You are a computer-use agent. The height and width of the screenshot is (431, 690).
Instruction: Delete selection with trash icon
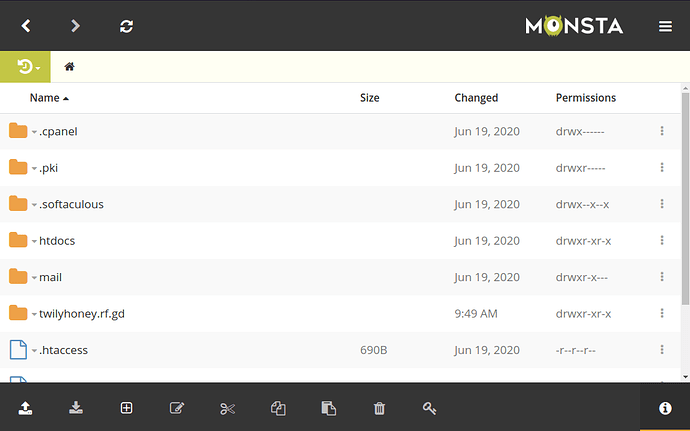[x=379, y=408]
